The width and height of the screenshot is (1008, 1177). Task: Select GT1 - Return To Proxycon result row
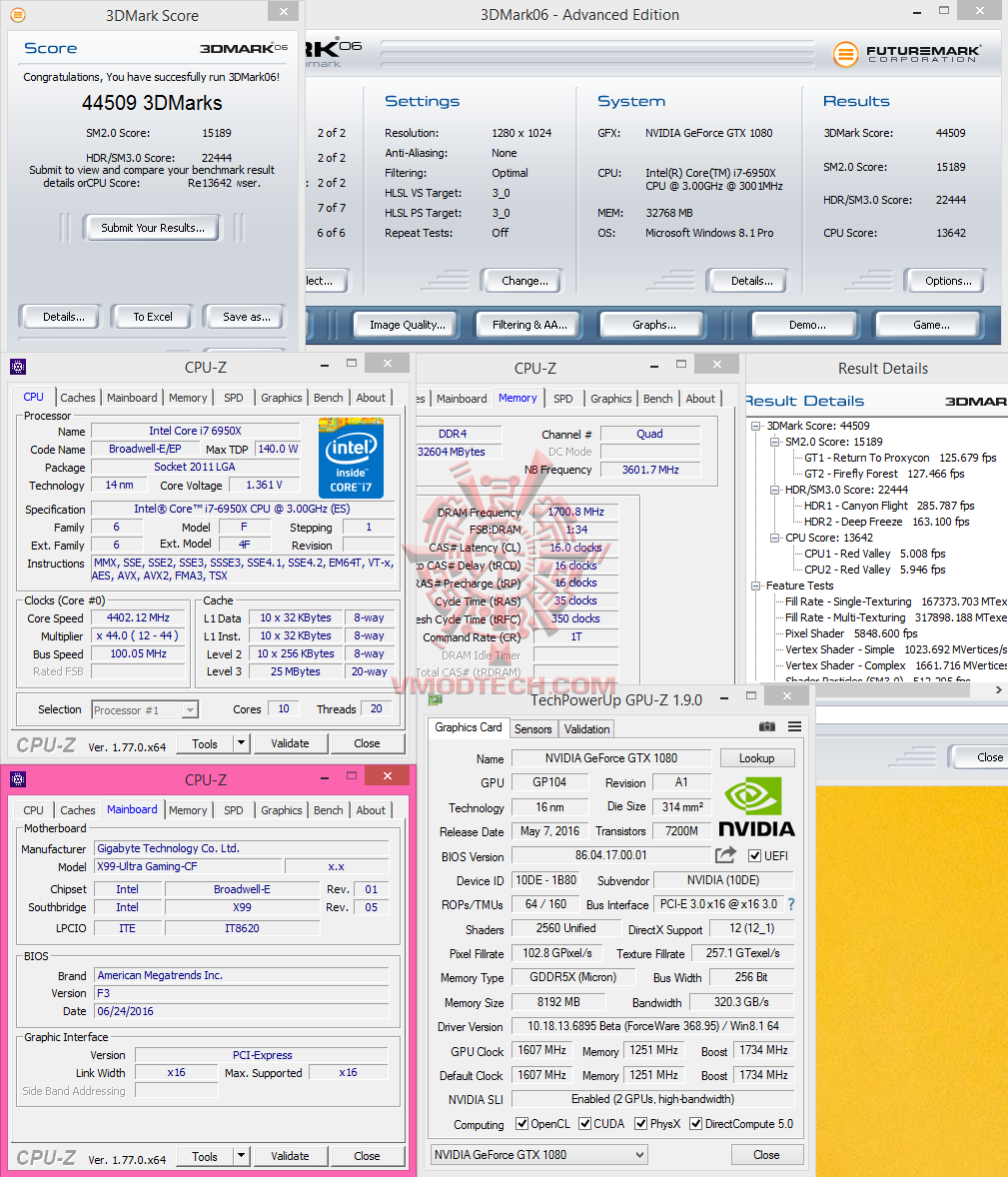point(900,458)
